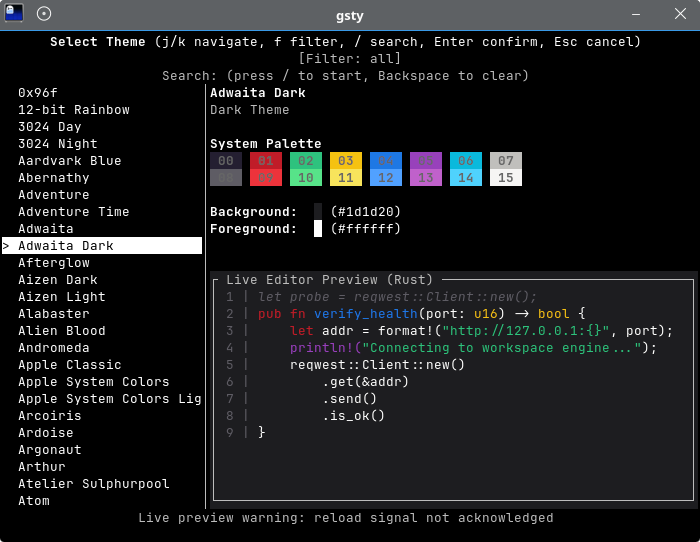Click the circular pin icon in titlebar
This screenshot has width=700, height=542.
(44, 14)
